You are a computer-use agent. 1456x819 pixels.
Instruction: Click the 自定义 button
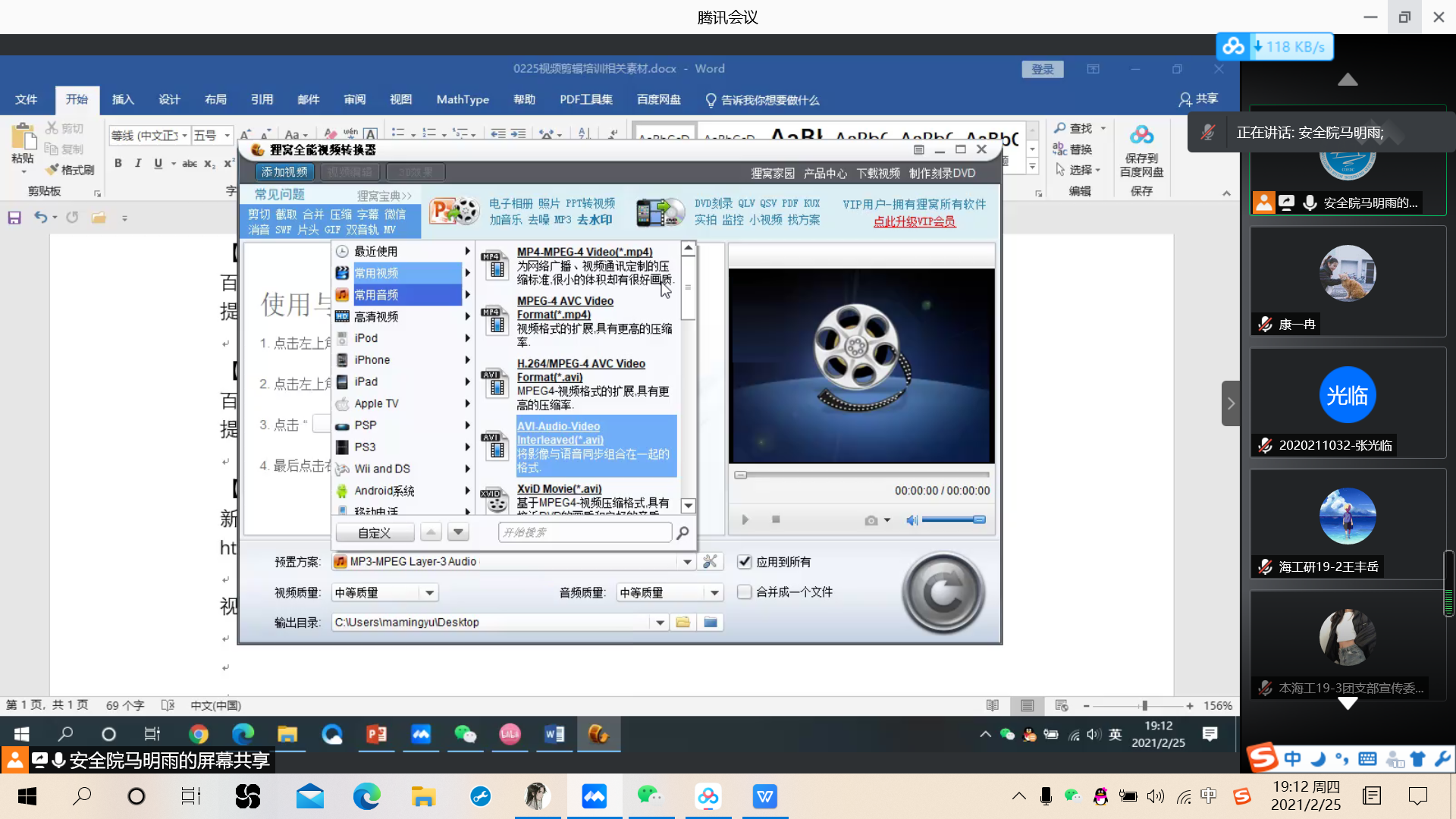(375, 533)
